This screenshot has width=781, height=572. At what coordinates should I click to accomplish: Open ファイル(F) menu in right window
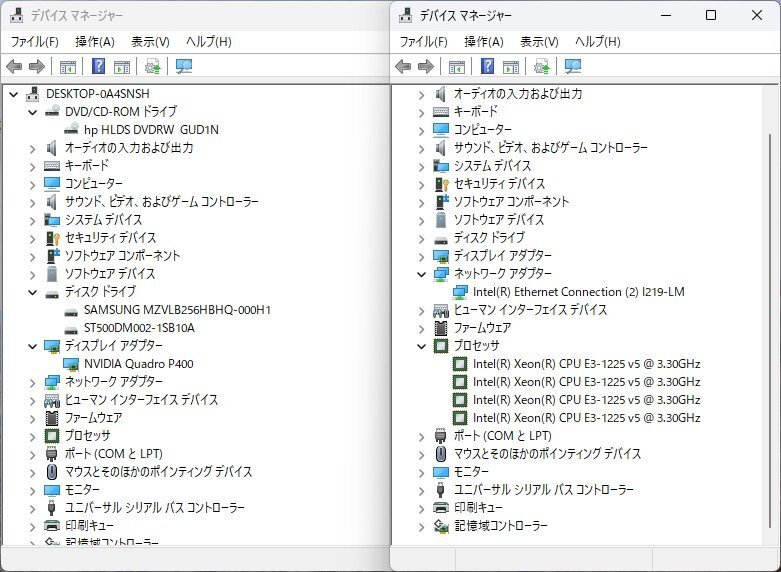423,42
